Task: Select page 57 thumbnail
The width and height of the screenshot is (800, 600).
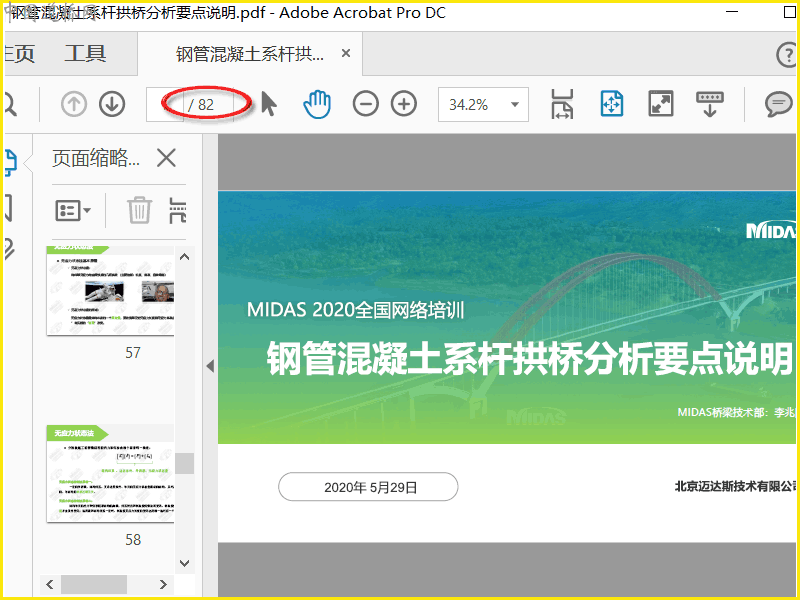Action: (x=110, y=291)
